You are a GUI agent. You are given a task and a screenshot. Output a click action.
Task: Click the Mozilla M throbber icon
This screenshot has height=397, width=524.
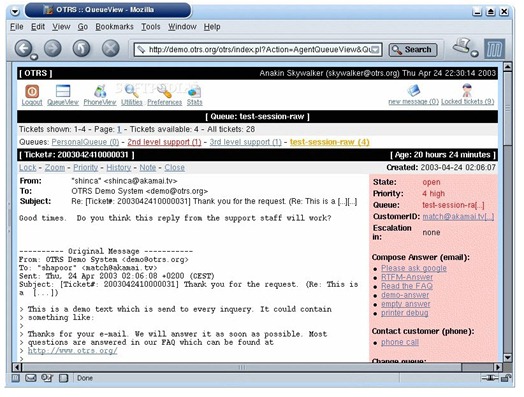494,49
